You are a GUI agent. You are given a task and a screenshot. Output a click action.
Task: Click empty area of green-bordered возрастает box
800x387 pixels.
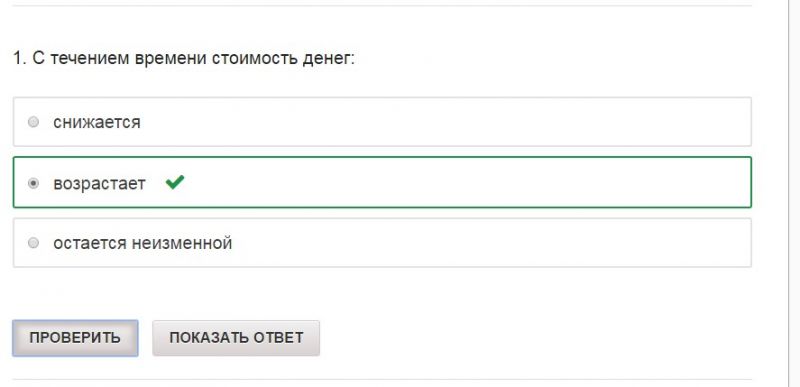point(459,182)
